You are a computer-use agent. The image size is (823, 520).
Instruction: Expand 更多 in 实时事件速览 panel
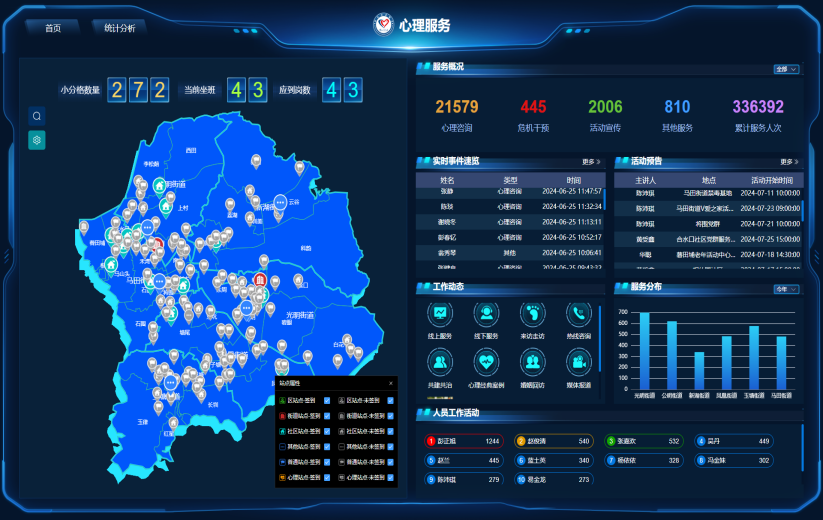pyautogui.click(x=591, y=161)
